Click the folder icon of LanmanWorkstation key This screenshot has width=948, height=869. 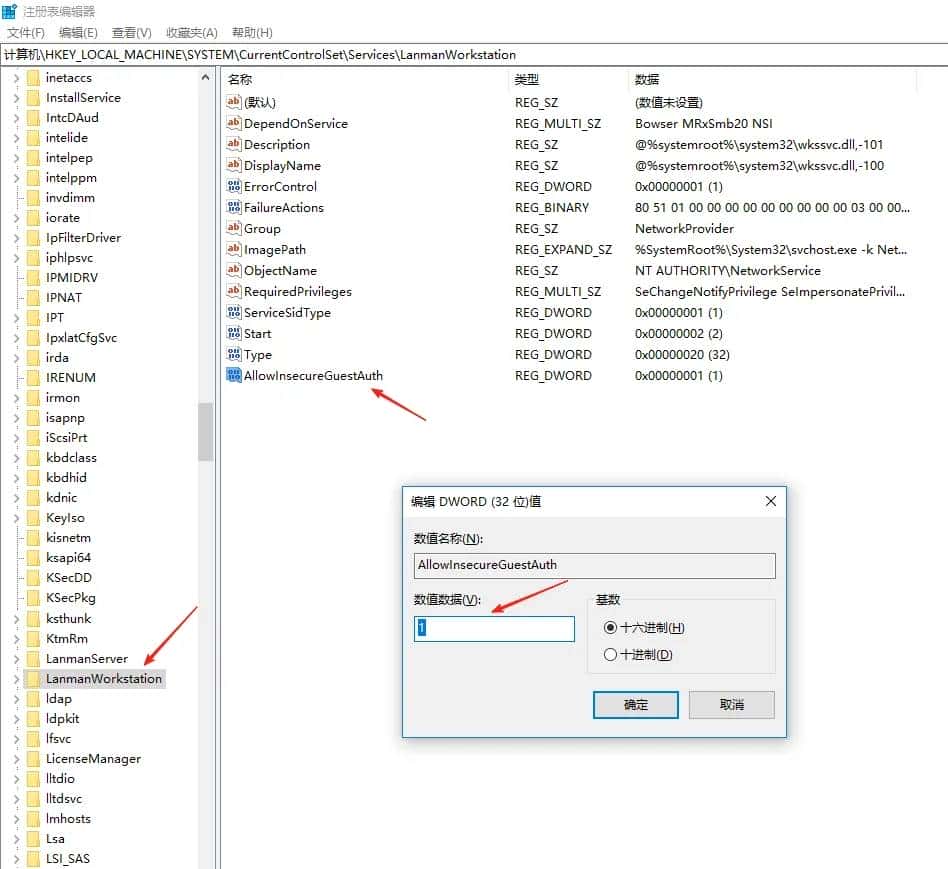[34, 679]
